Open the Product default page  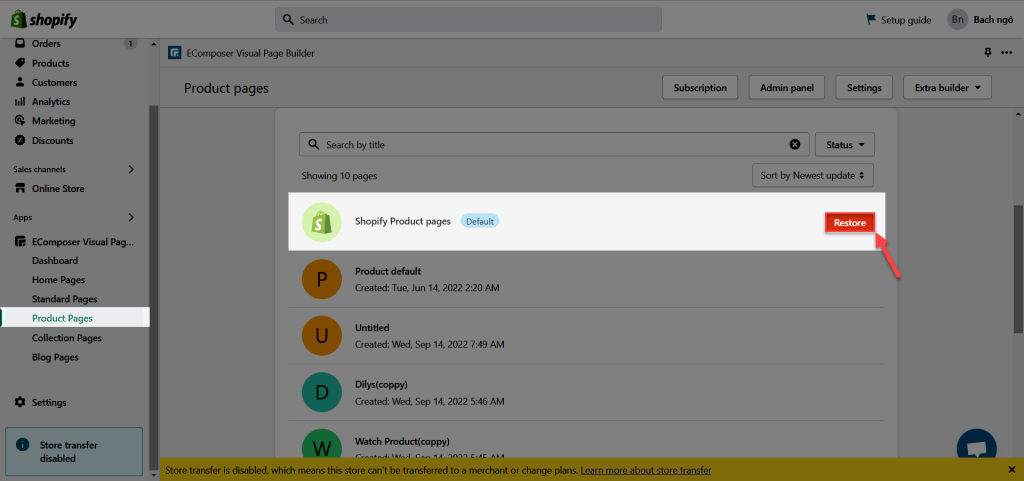388,271
